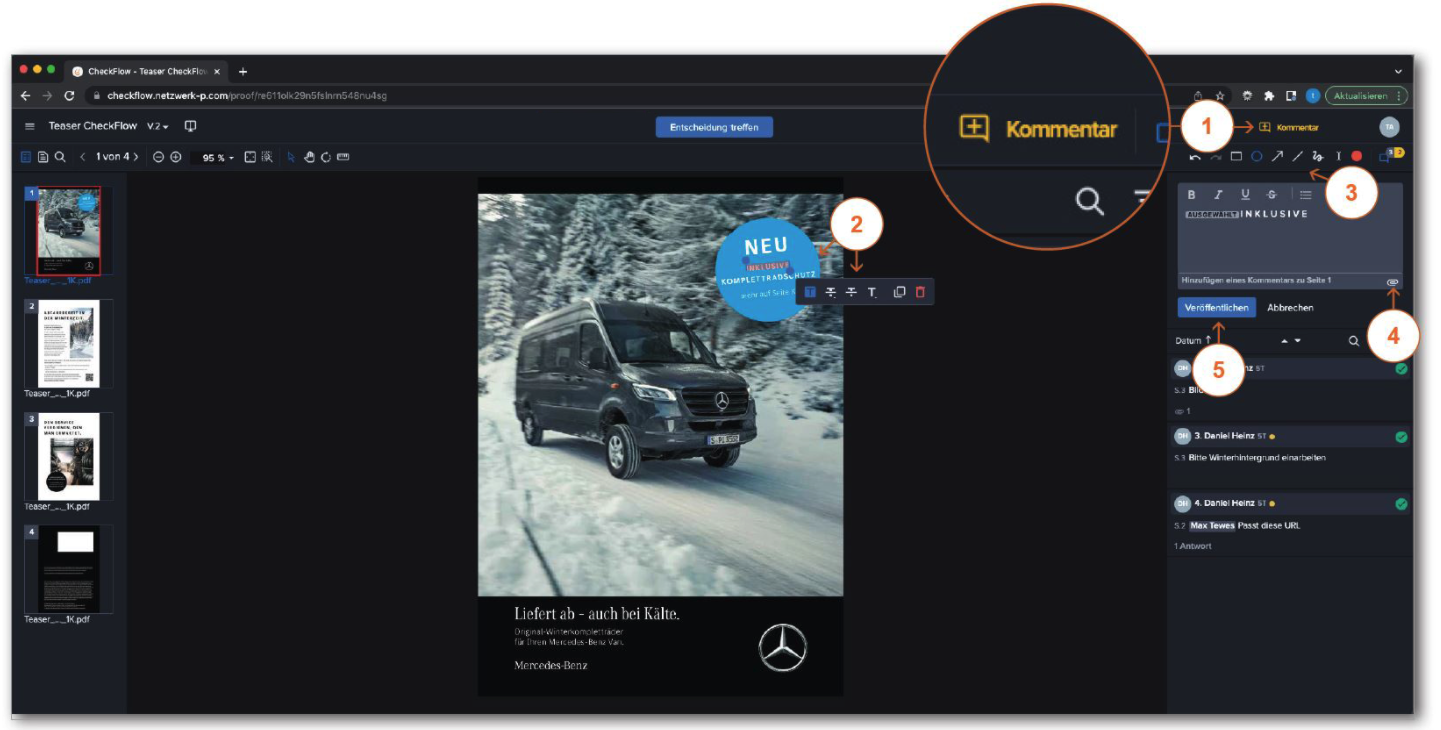Expand comments with the down triangle
Image resolution: width=1441 pixels, height=730 pixels.
1298,341
